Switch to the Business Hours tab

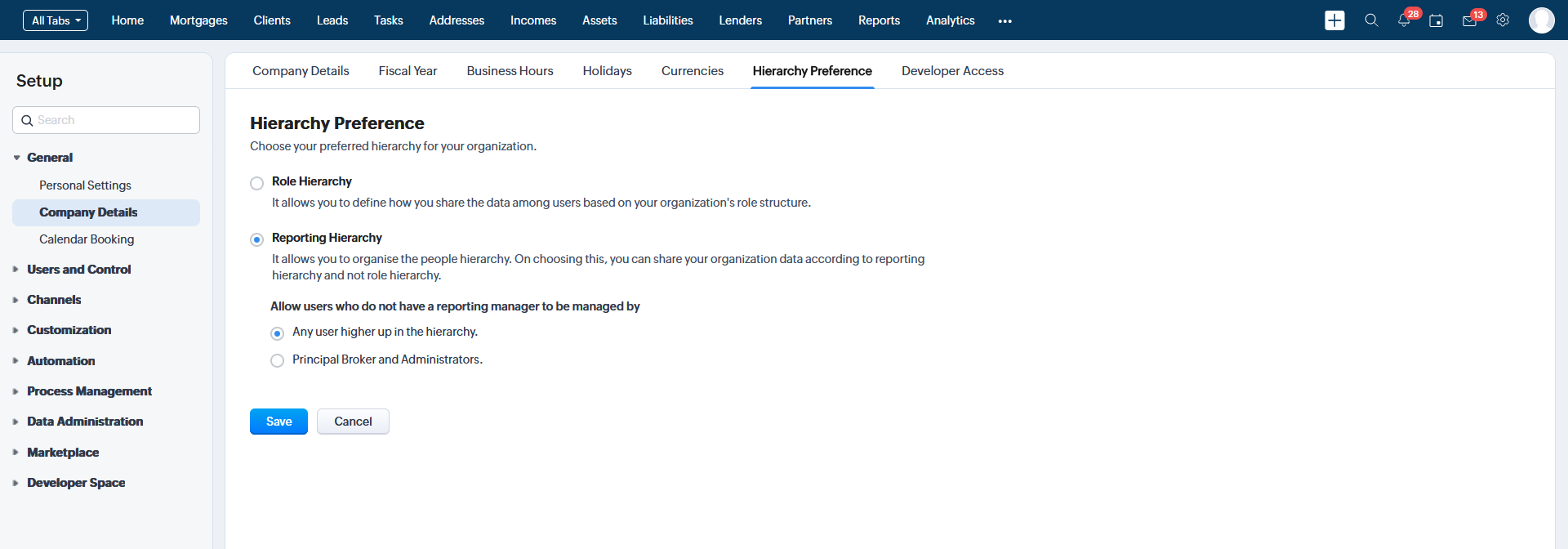tap(510, 71)
